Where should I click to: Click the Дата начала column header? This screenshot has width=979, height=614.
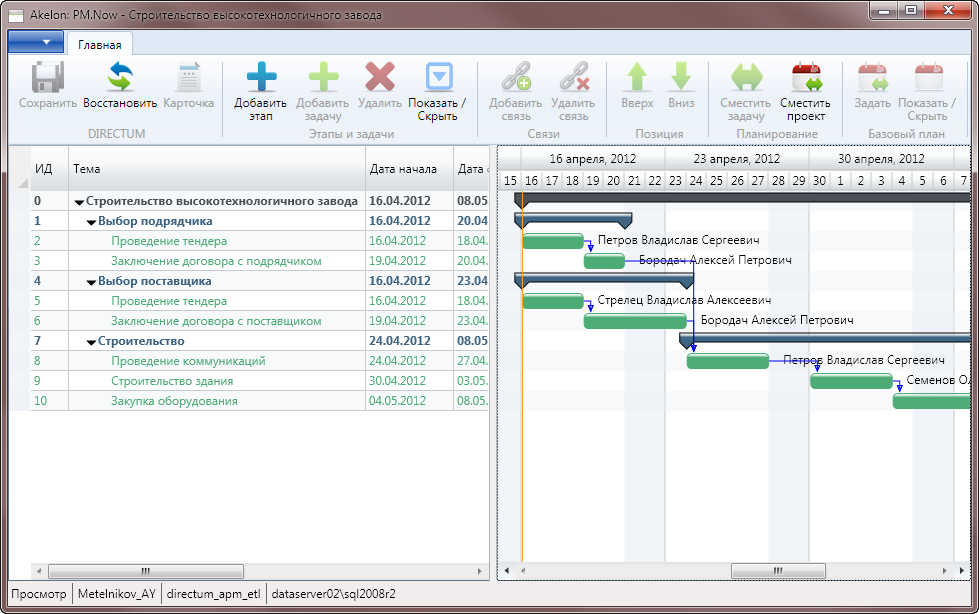point(409,169)
